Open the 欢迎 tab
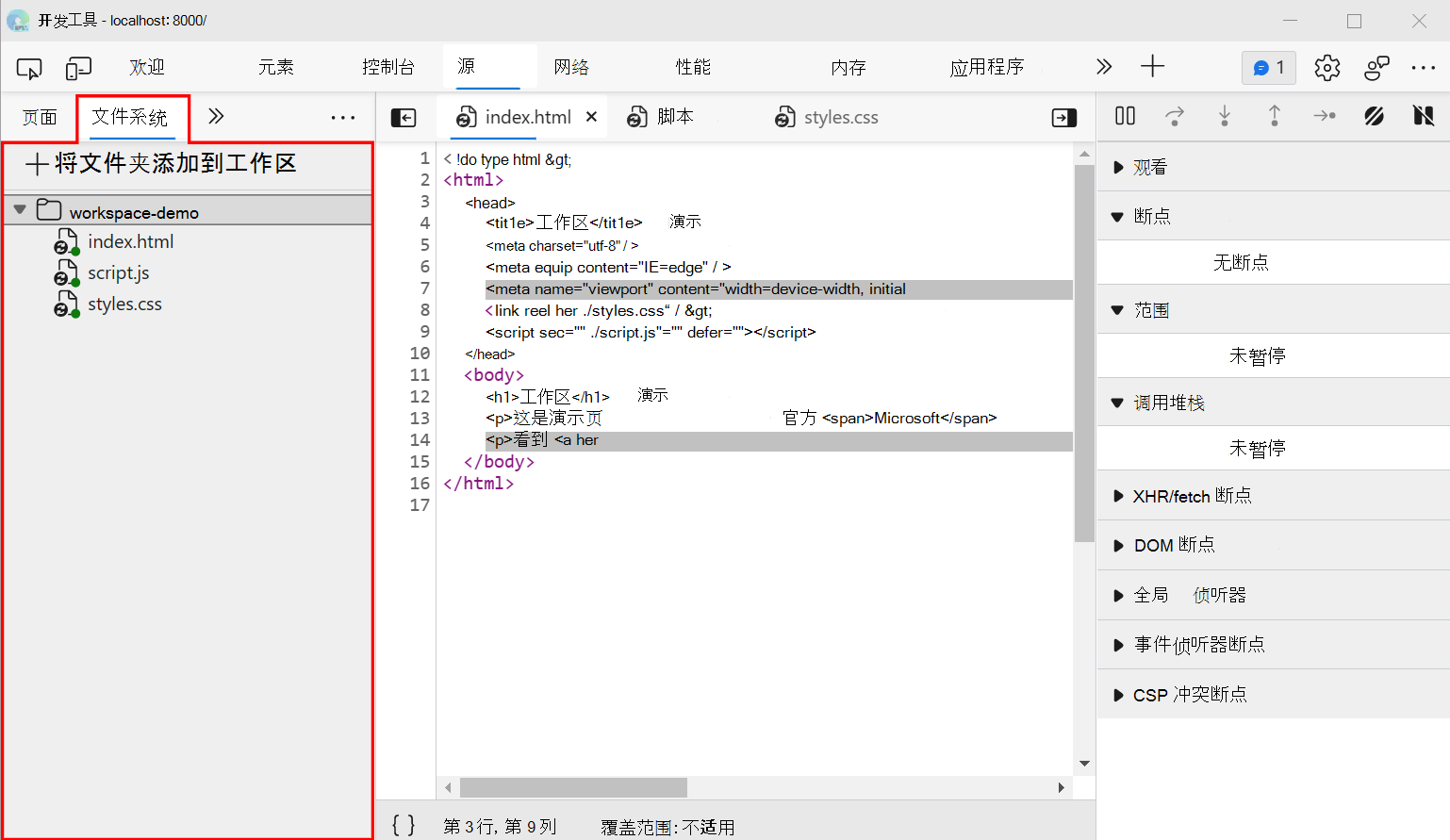1450x840 pixels. [x=147, y=67]
